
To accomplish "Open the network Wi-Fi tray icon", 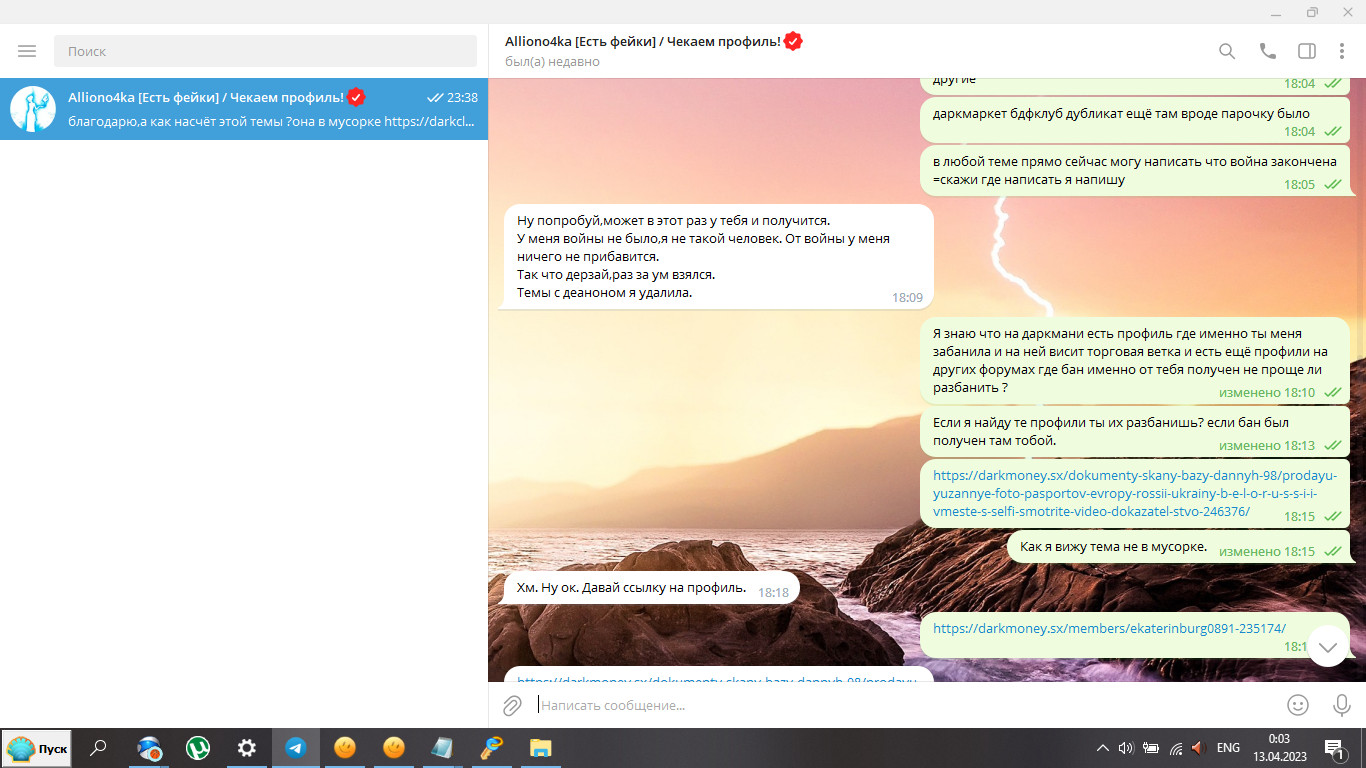I will tap(1176, 748).
